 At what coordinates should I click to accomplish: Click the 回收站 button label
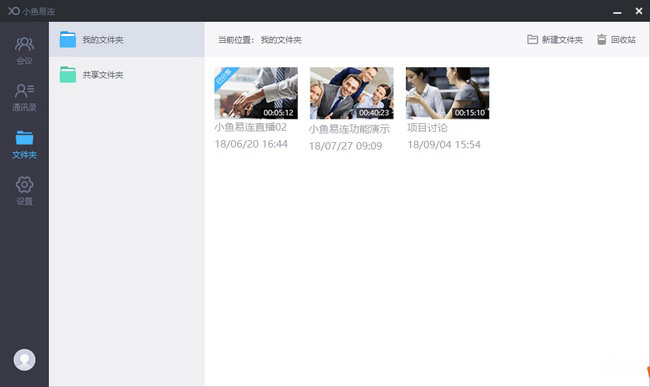(x=623, y=40)
